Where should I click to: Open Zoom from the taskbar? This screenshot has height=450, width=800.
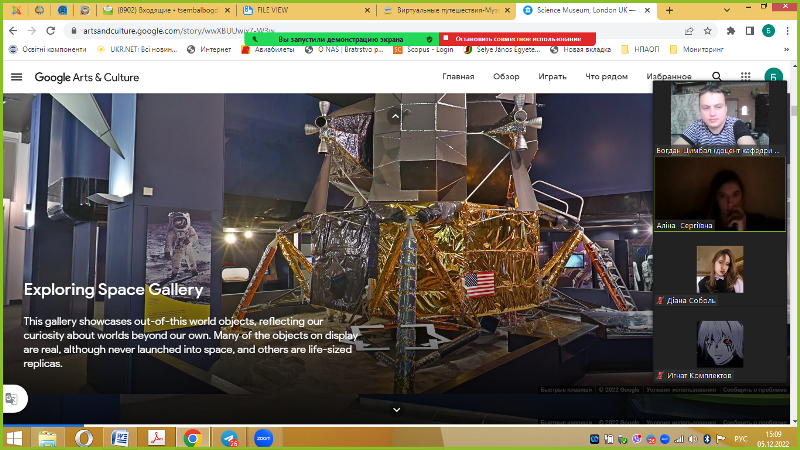(x=264, y=438)
